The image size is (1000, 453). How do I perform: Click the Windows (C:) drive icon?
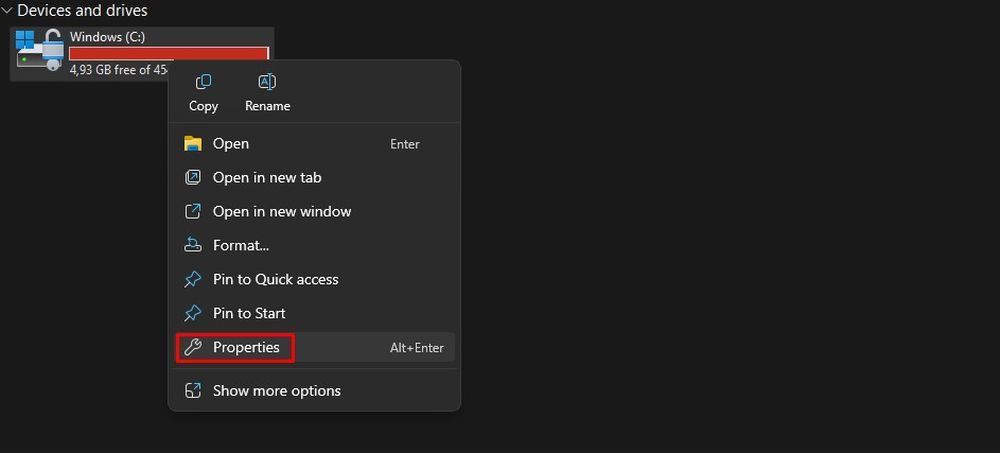[39, 51]
